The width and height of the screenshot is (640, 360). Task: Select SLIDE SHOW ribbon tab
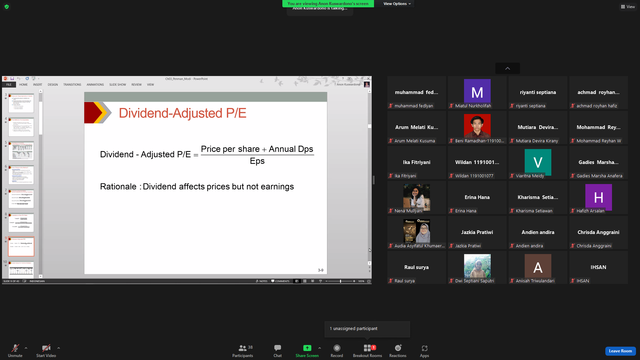[118, 84]
